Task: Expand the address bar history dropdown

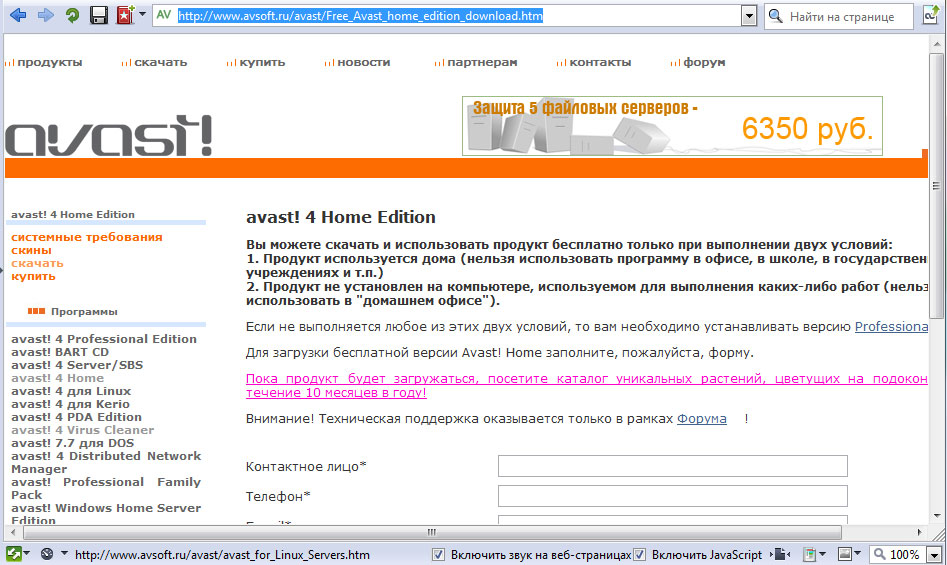Action: tap(748, 16)
